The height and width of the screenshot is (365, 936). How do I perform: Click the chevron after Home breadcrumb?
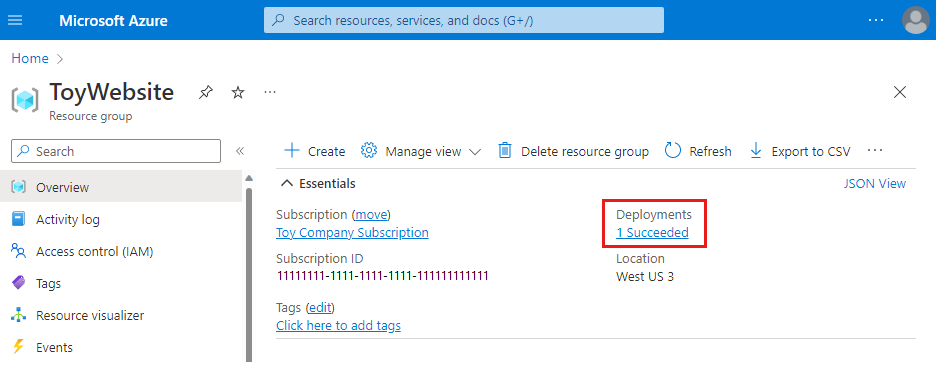pyautogui.click(x=59, y=59)
